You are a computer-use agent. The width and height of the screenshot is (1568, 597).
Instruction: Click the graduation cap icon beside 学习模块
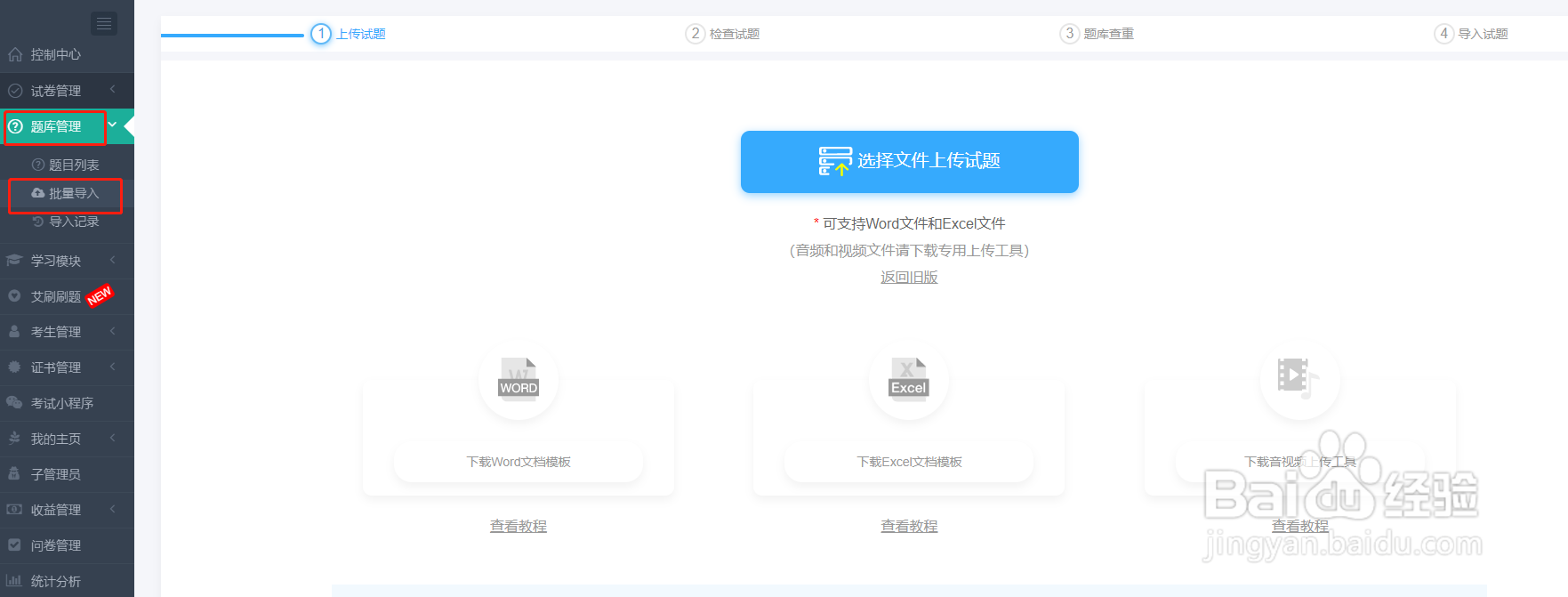(x=14, y=261)
